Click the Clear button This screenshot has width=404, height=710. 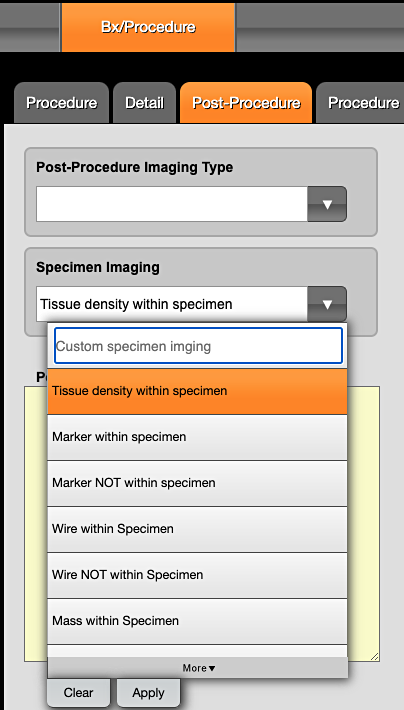click(78, 693)
